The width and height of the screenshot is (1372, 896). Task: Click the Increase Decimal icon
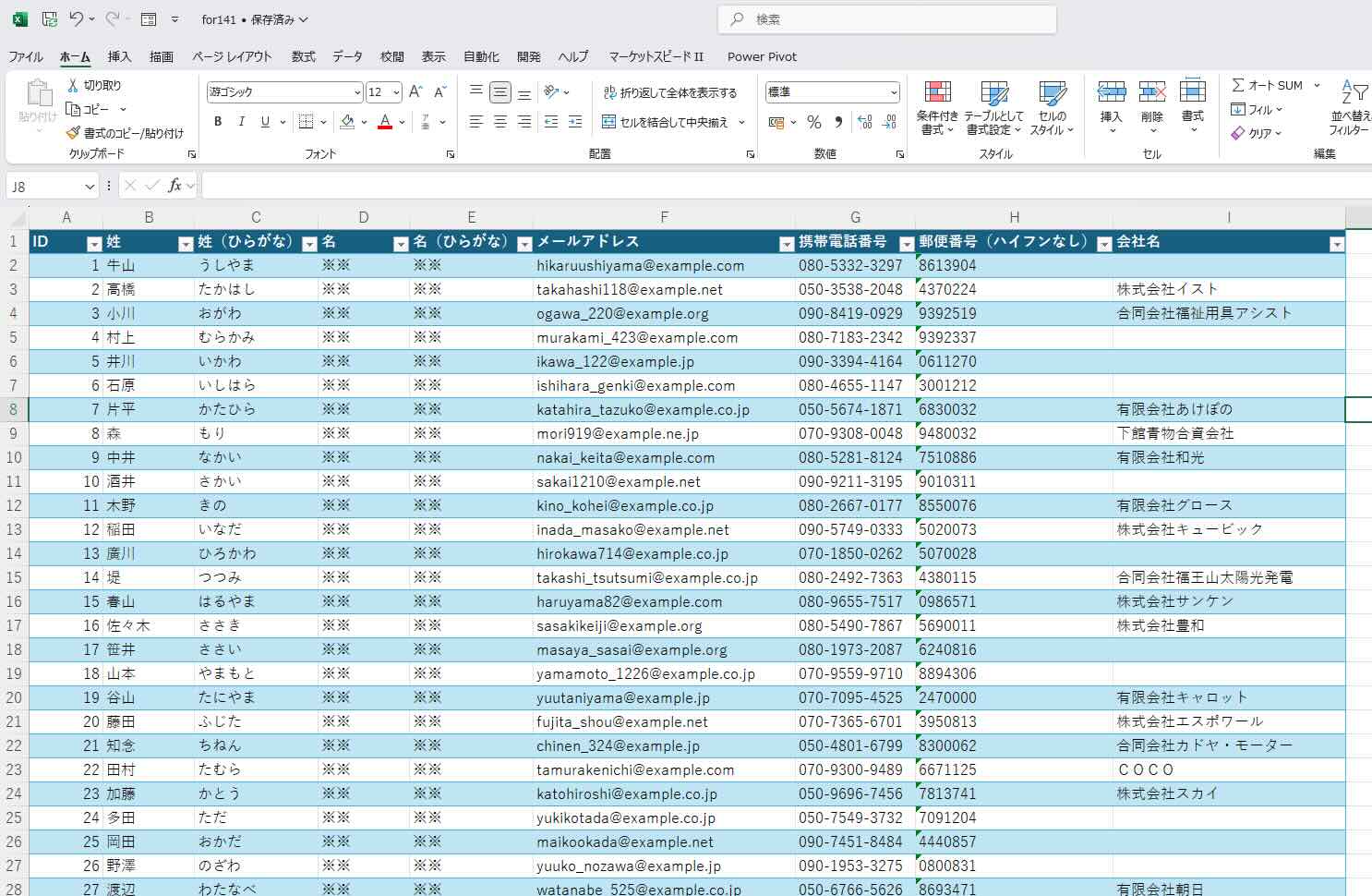(x=865, y=122)
